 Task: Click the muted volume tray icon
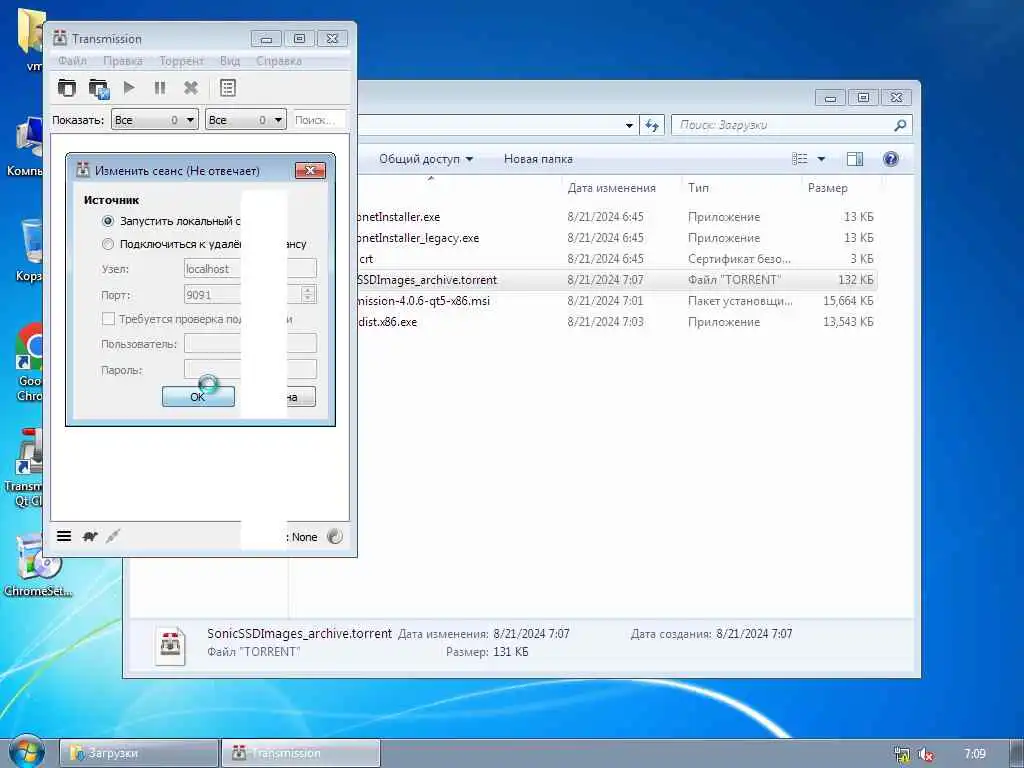[x=925, y=754]
